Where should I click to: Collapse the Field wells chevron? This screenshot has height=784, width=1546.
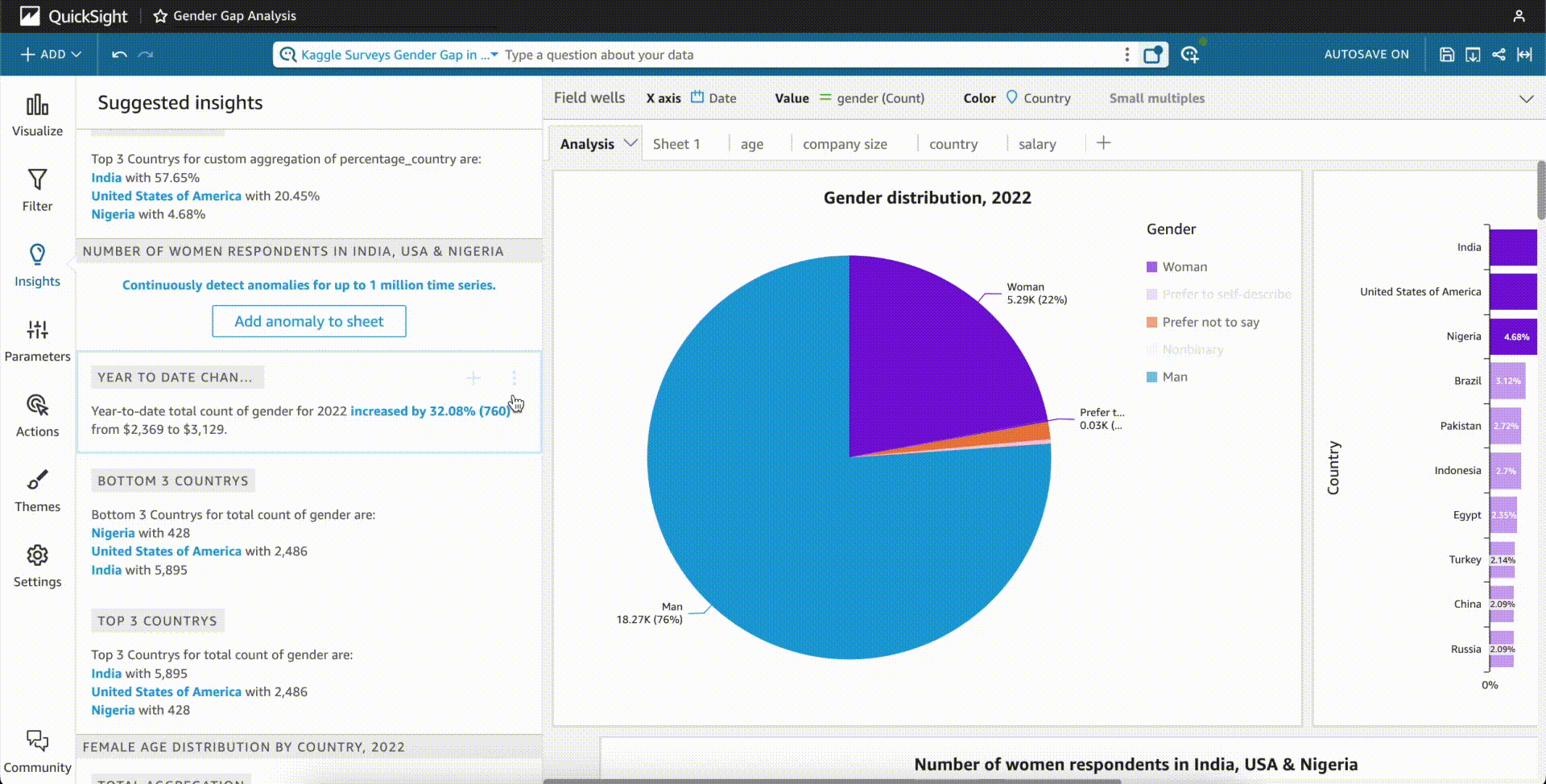click(1526, 99)
